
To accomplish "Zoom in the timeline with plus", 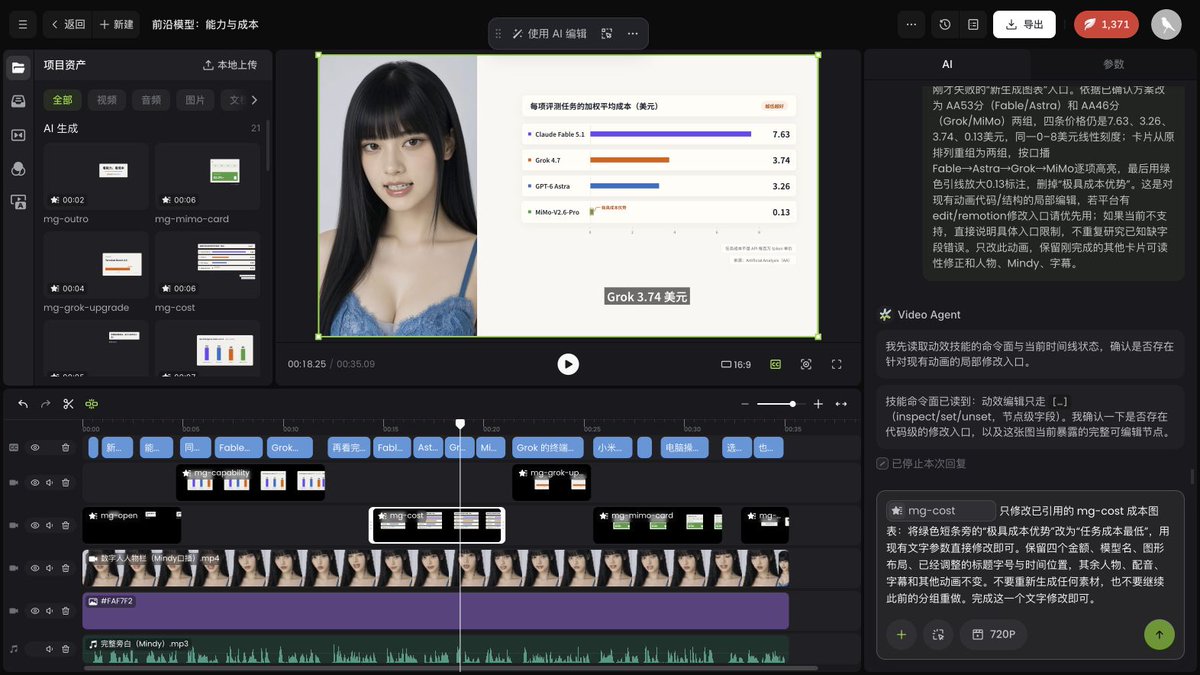I will click(x=818, y=404).
